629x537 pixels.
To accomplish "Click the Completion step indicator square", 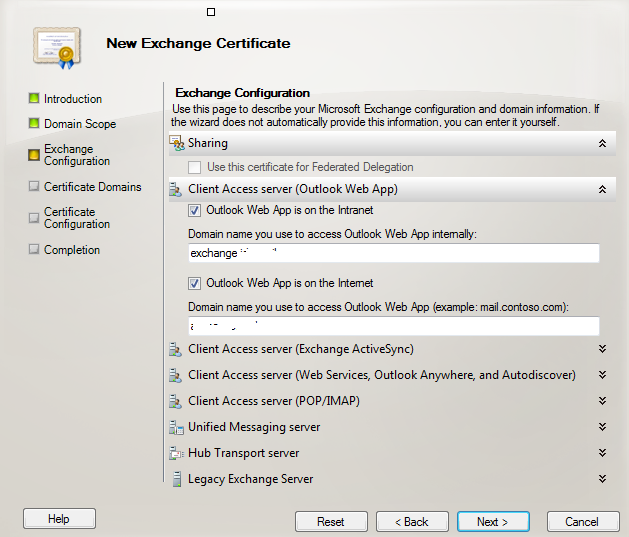I will pyautogui.click(x=34, y=249).
